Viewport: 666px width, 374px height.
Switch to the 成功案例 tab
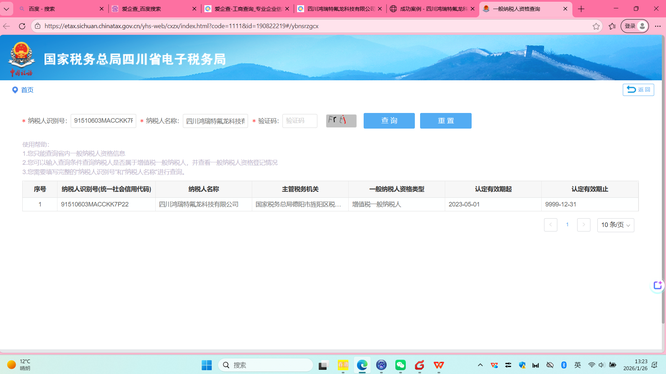coord(431,8)
